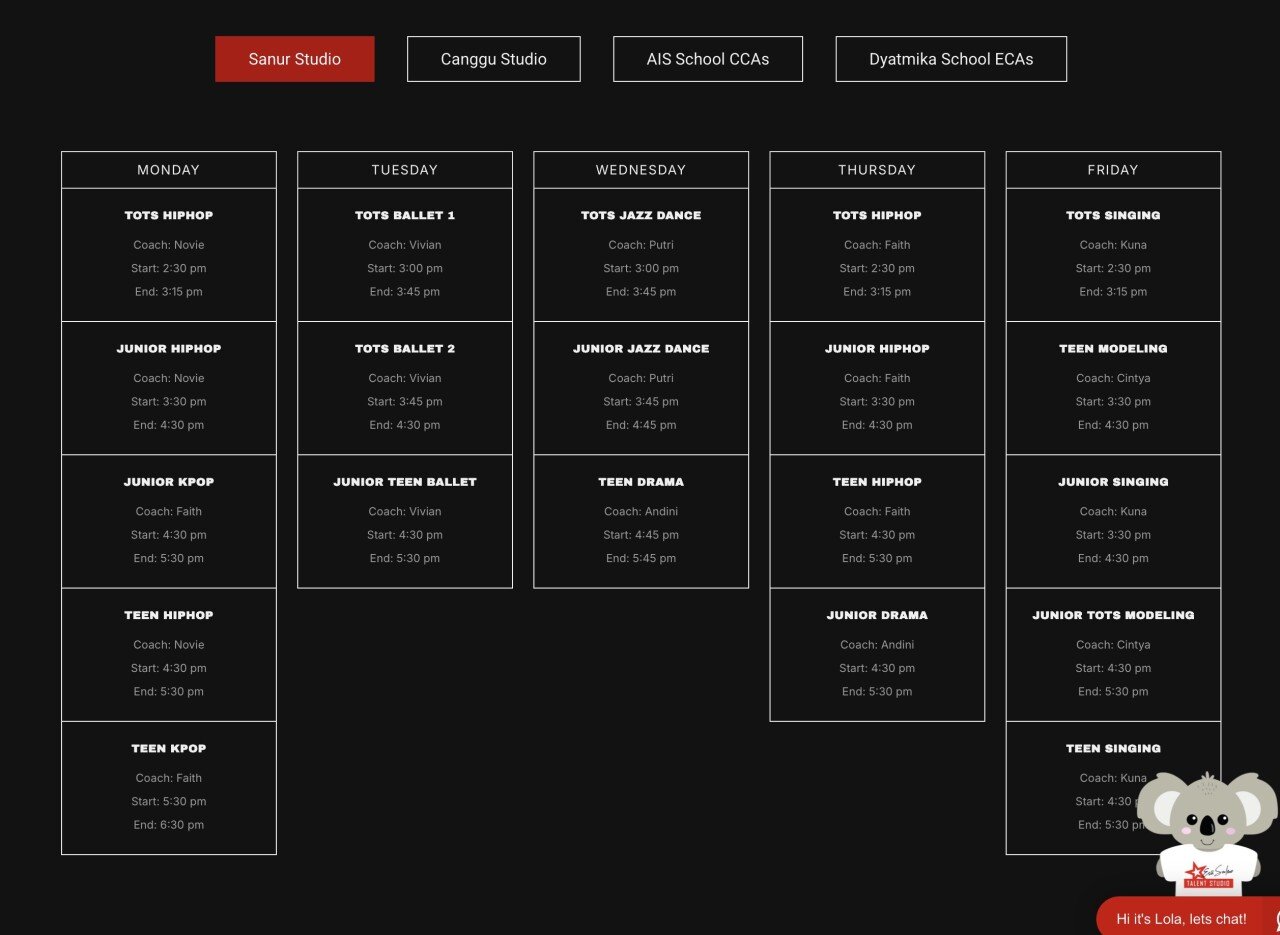
Task: Select the TEEN SINGING class title
Action: (x=1113, y=748)
